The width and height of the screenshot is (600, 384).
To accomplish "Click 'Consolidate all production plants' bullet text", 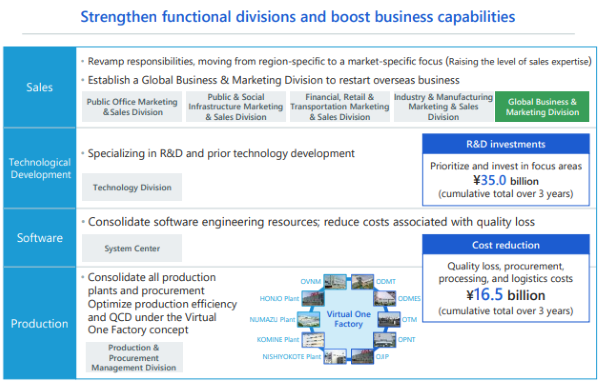I will coord(162,304).
